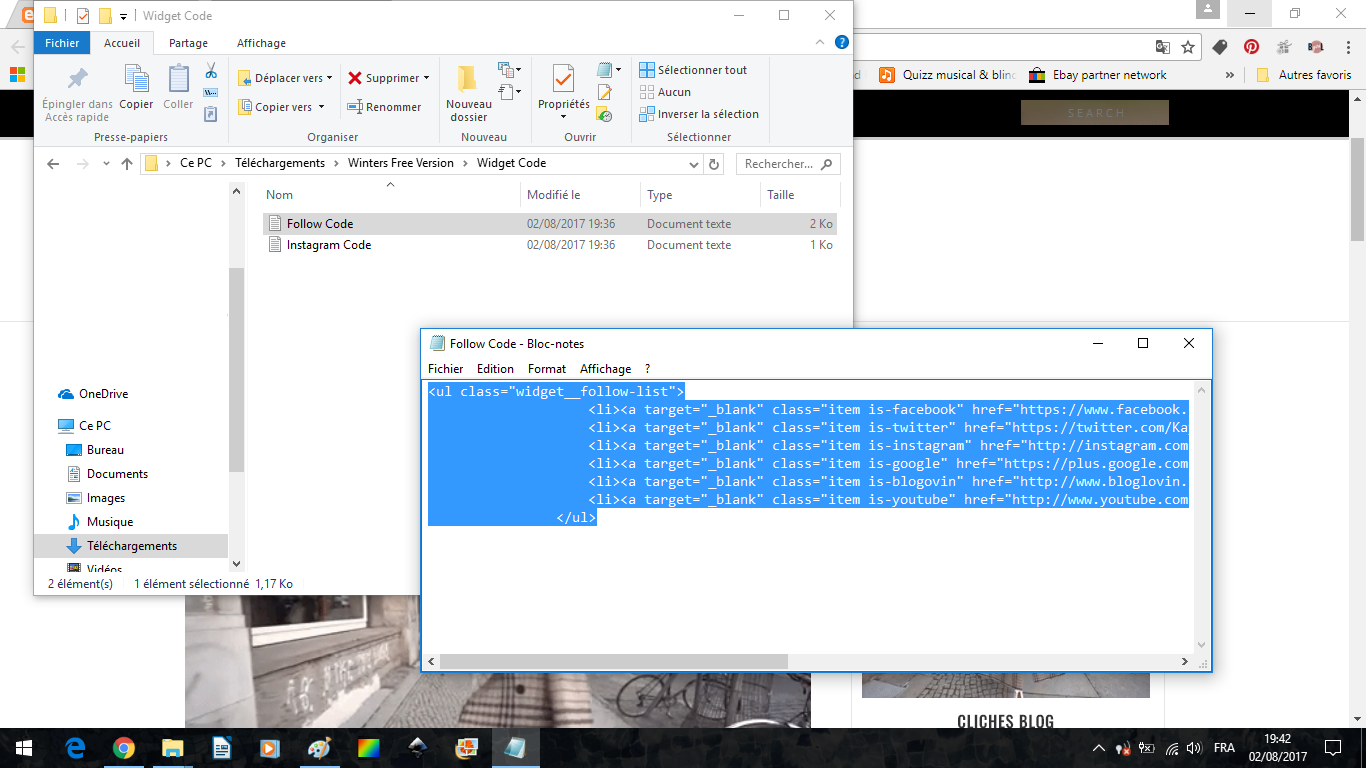Click the Rechercher search field
Image resolution: width=1366 pixels, height=768 pixels.
pos(780,164)
